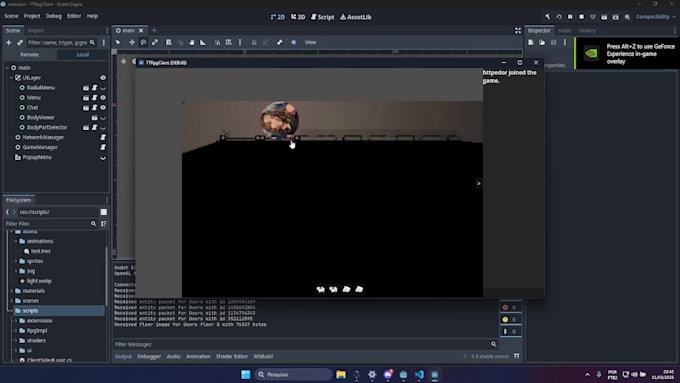This screenshot has height=383, width=680.
Task: Open the skeleton options bone icon
Action: pos(279,42)
